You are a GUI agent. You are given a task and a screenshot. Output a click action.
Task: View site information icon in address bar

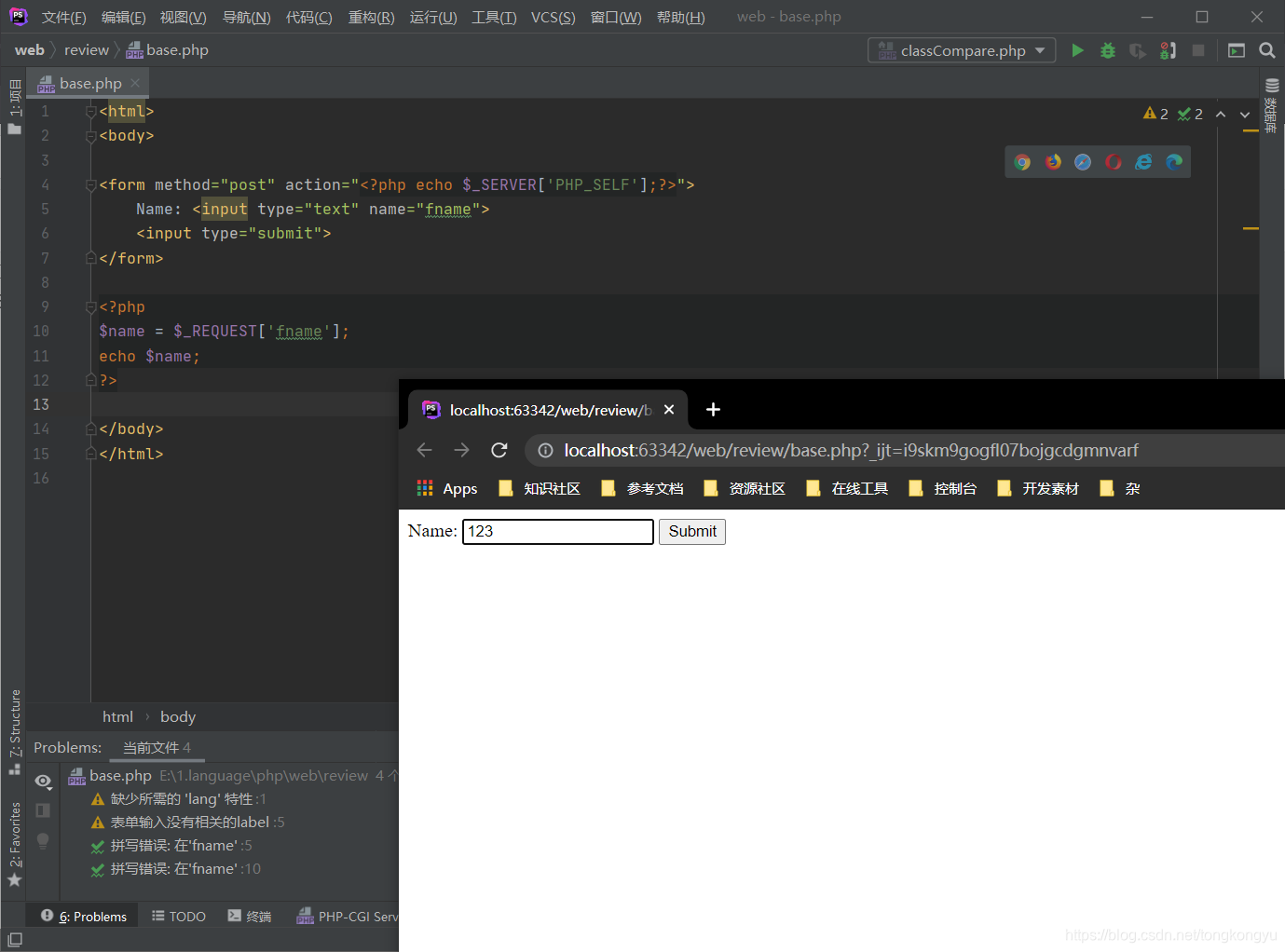(x=546, y=451)
